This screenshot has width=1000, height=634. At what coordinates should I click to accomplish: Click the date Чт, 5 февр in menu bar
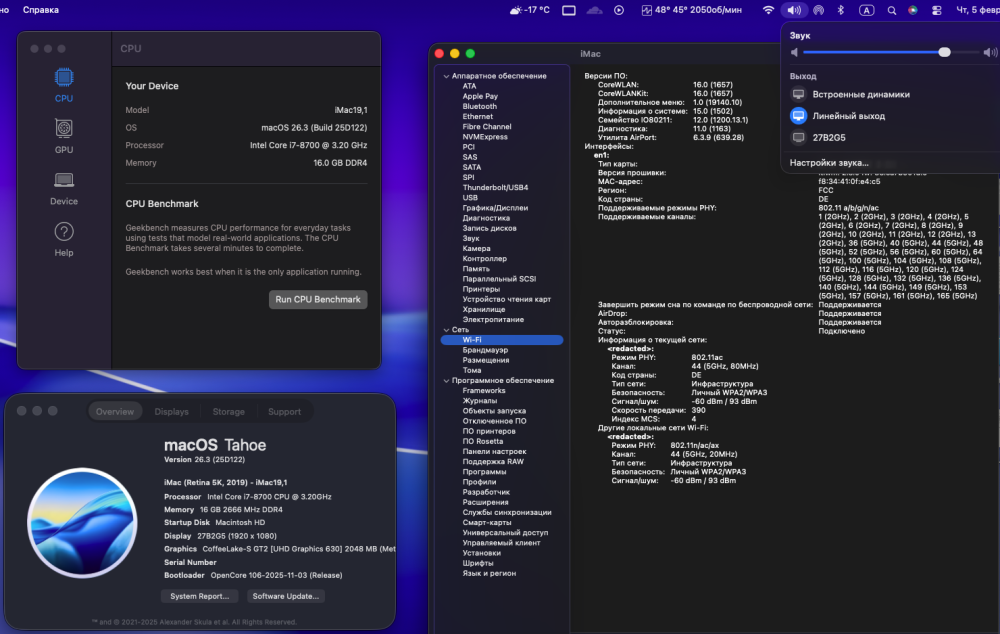[x=977, y=10]
